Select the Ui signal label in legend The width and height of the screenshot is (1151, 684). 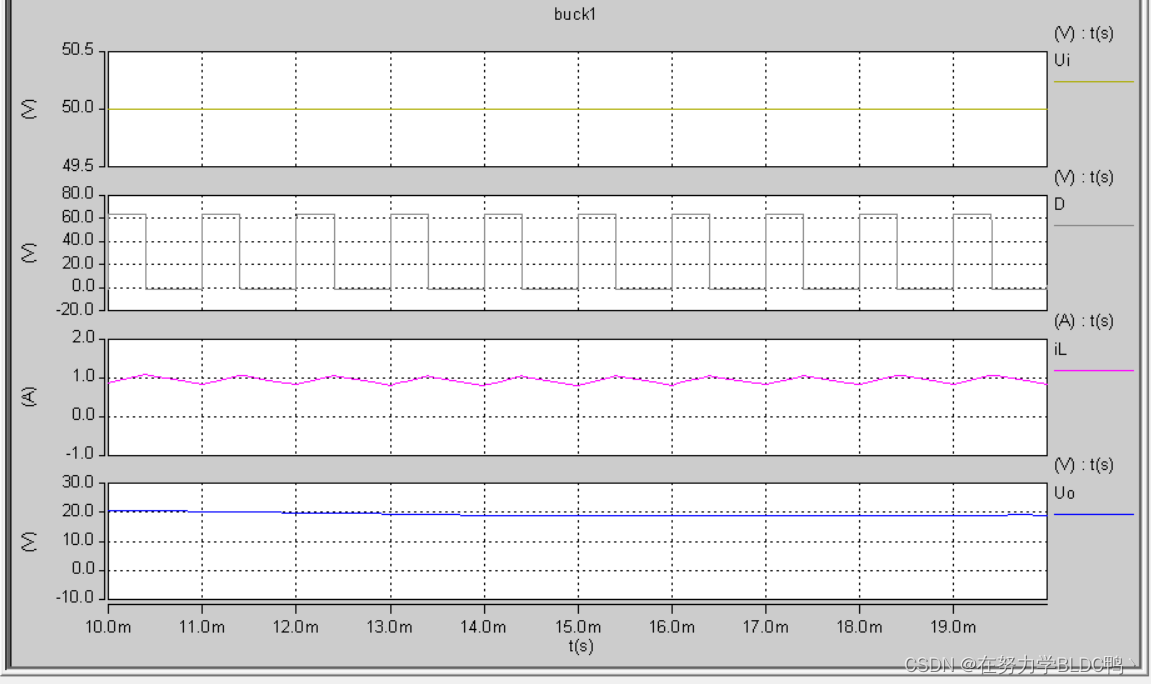(x=1062, y=60)
